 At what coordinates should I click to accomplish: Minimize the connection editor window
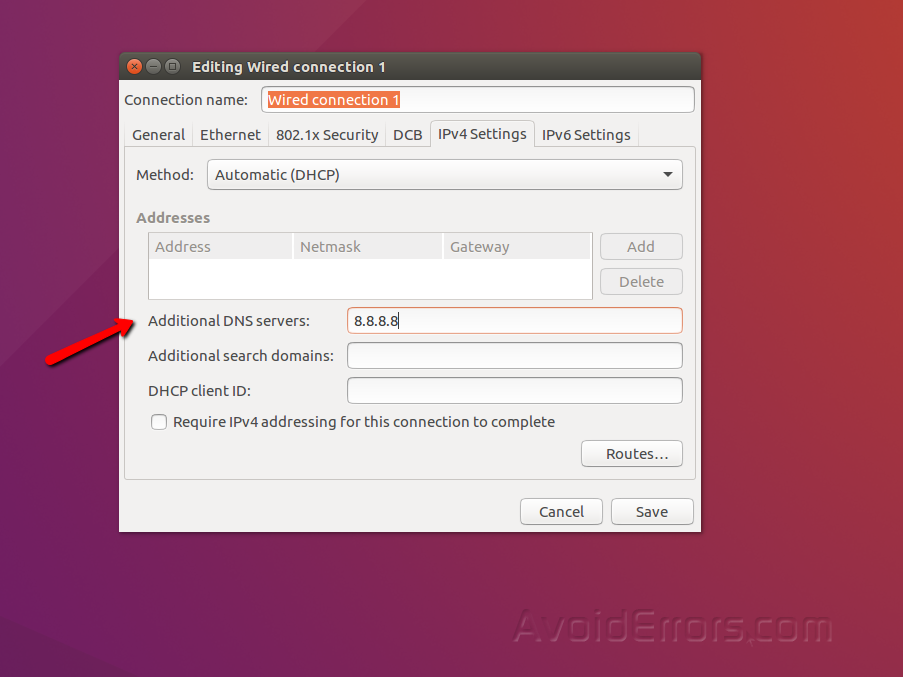153,67
